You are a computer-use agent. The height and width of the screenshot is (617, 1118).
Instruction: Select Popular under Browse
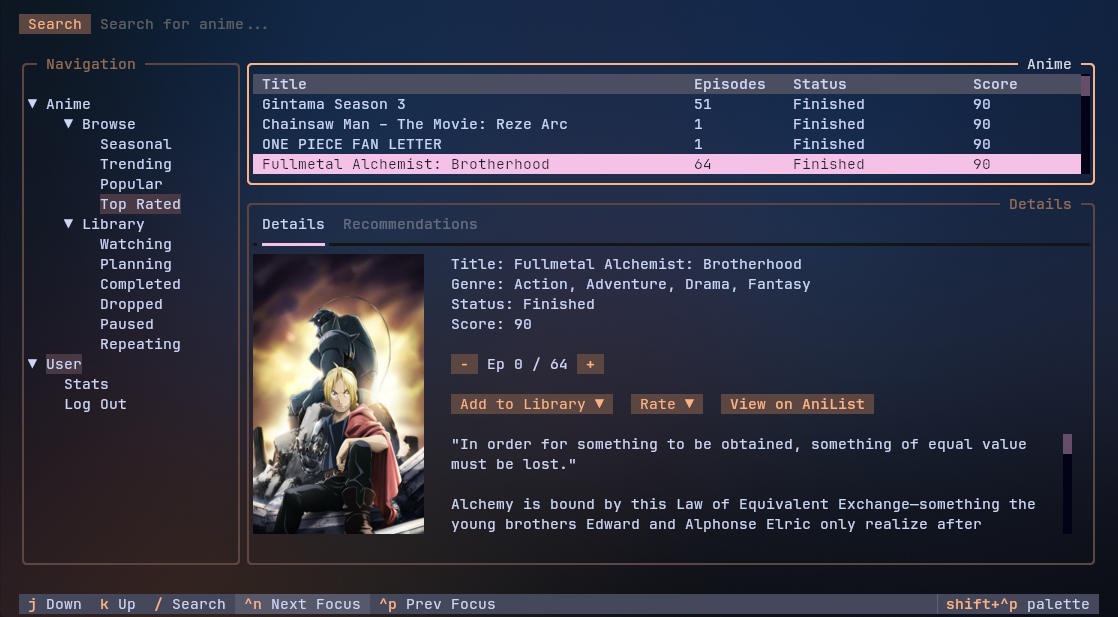[131, 184]
